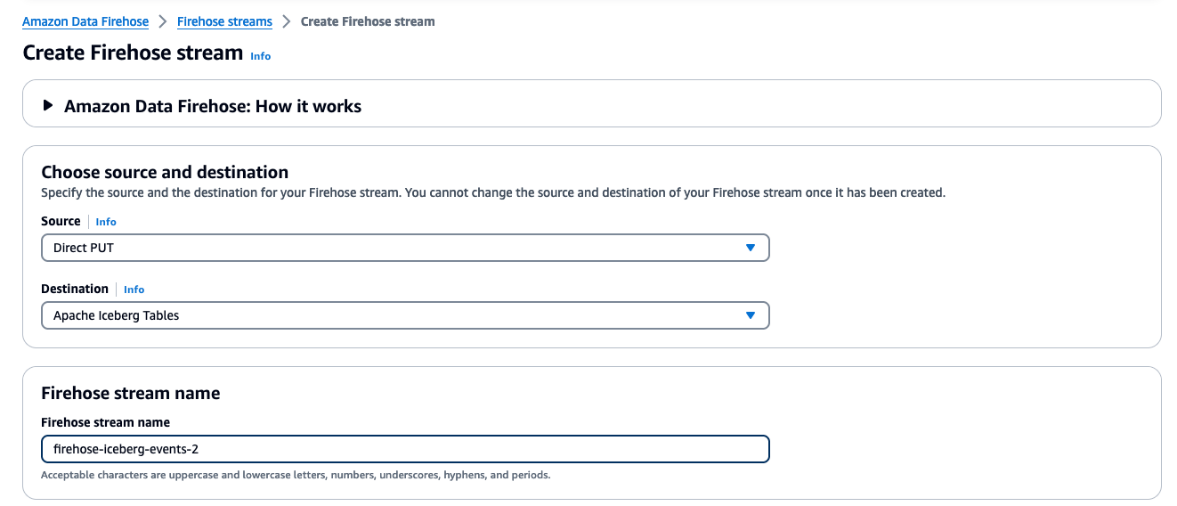The height and width of the screenshot is (506, 1177).
Task: Open the Destination dropdown arrow
Action: pos(750,316)
